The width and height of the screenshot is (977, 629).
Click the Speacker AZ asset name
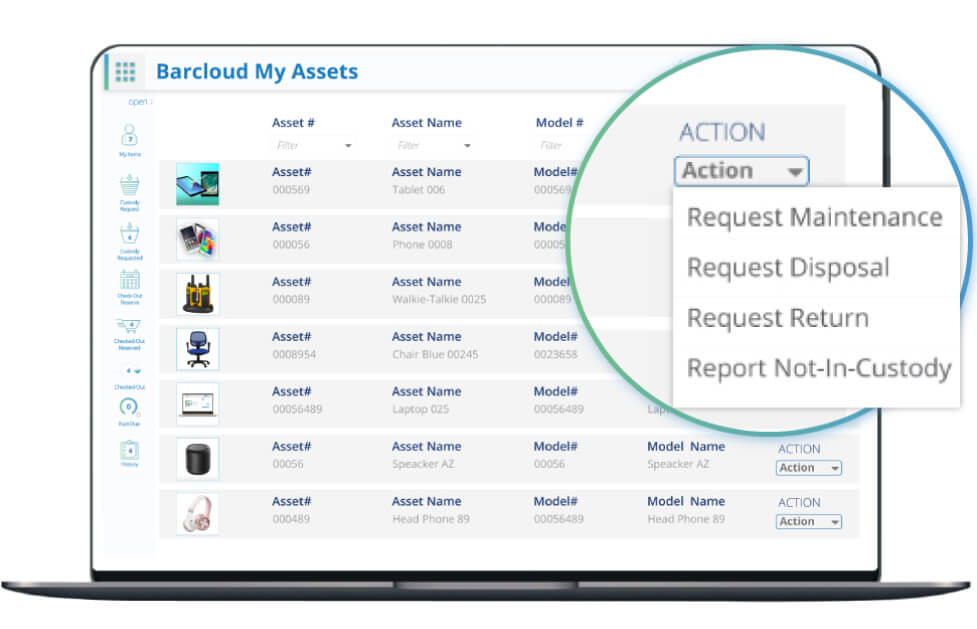(423, 464)
